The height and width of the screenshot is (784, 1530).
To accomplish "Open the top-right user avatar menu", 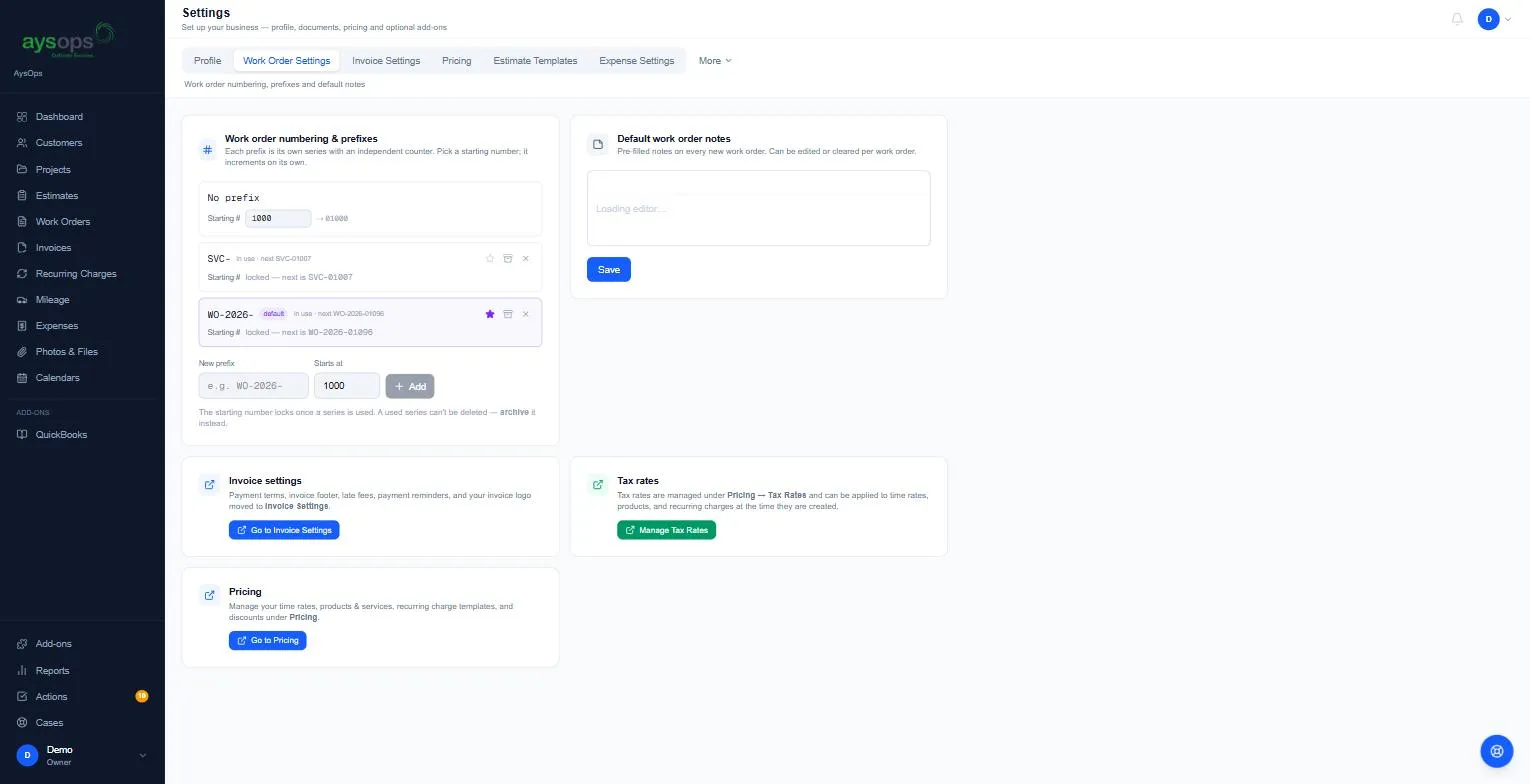I will pyautogui.click(x=1494, y=19).
